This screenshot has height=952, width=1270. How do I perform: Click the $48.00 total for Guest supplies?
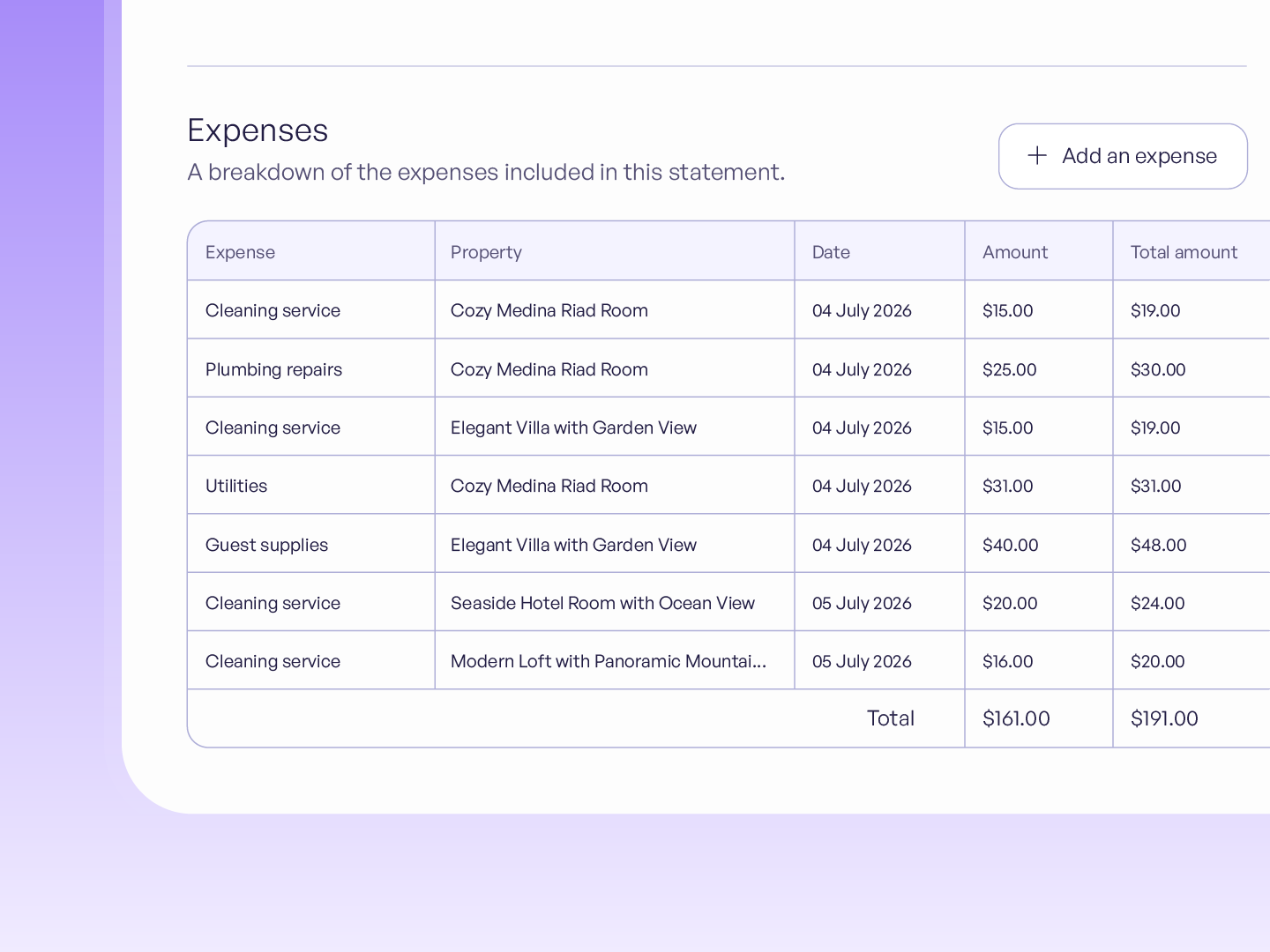[1159, 545]
